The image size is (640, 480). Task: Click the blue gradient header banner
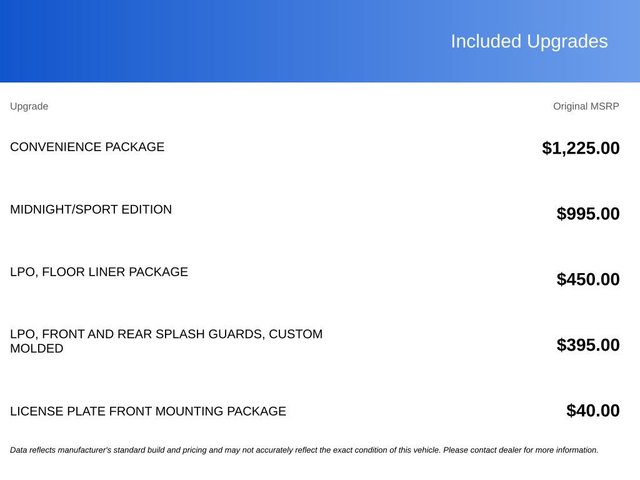click(x=320, y=41)
